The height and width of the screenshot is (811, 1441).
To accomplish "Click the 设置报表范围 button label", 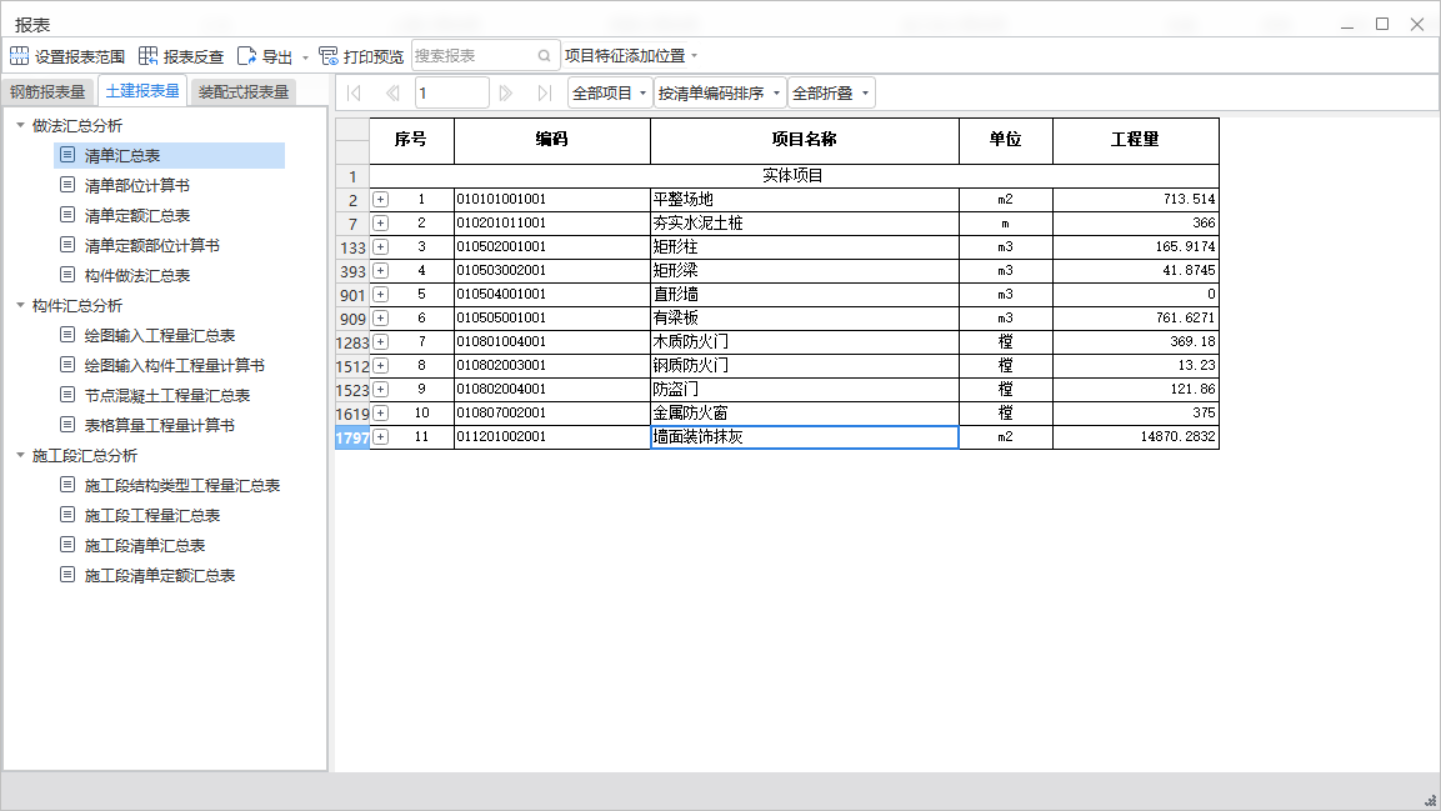I will pyautogui.click(x=80, y=57).
